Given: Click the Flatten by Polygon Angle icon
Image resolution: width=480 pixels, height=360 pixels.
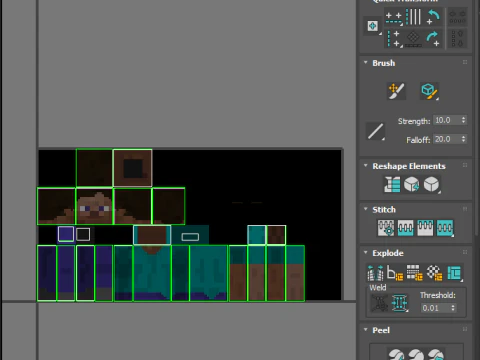Looking at the screenshot, I should pos(395,273).
